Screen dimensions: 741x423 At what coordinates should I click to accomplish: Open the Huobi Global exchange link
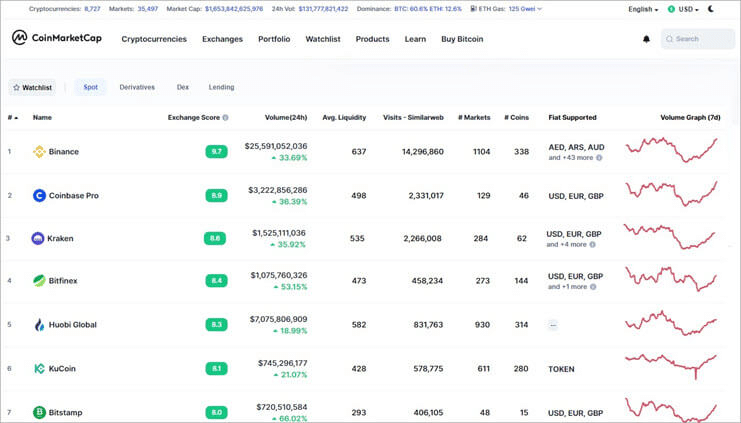[x=72, y=325]
